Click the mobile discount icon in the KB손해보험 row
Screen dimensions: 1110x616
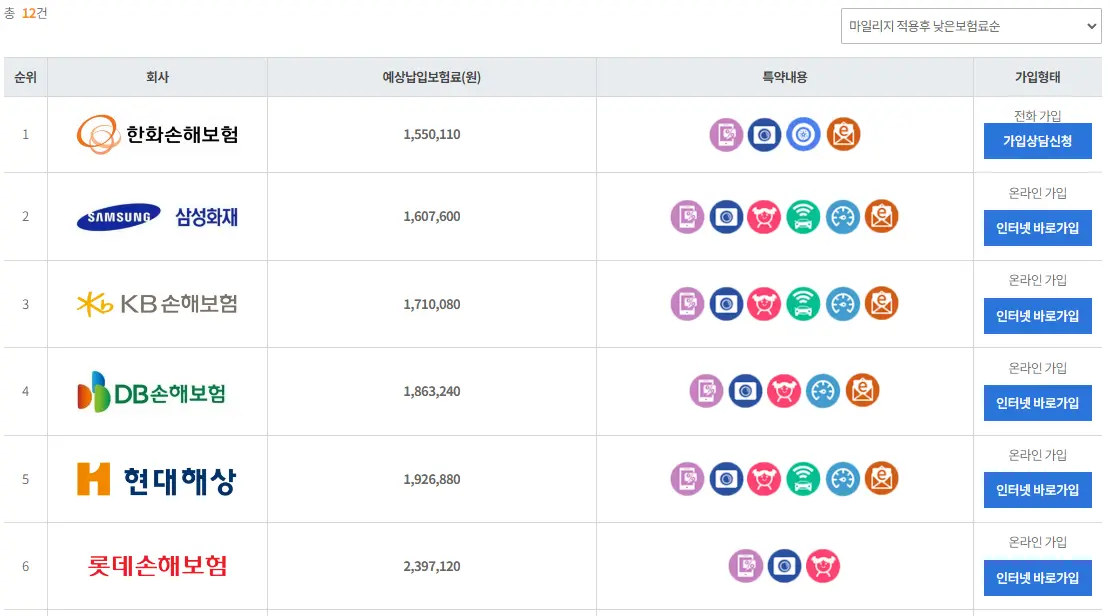tap(687, 304)
